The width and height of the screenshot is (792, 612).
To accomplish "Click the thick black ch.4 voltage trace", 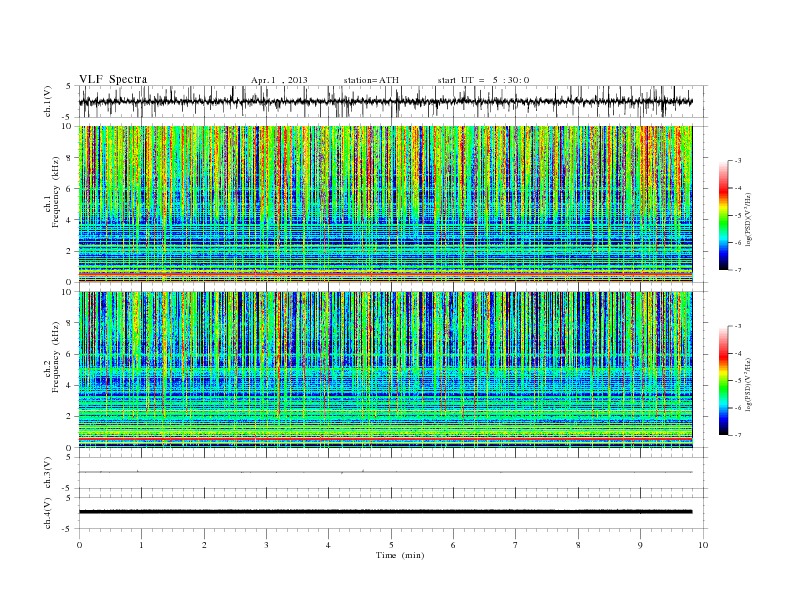I will 385,512.
